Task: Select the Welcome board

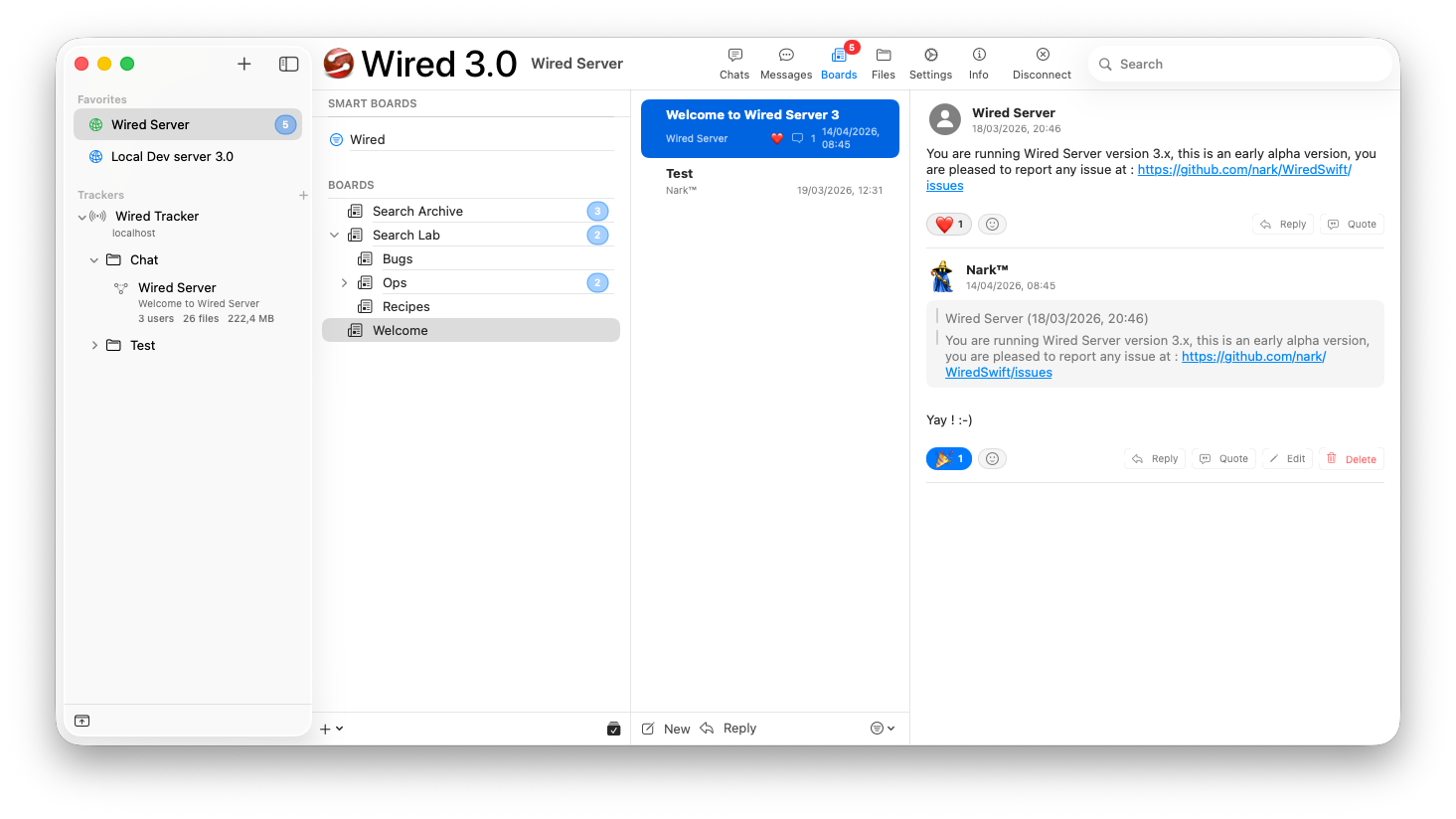Action: tap(400, 330)
